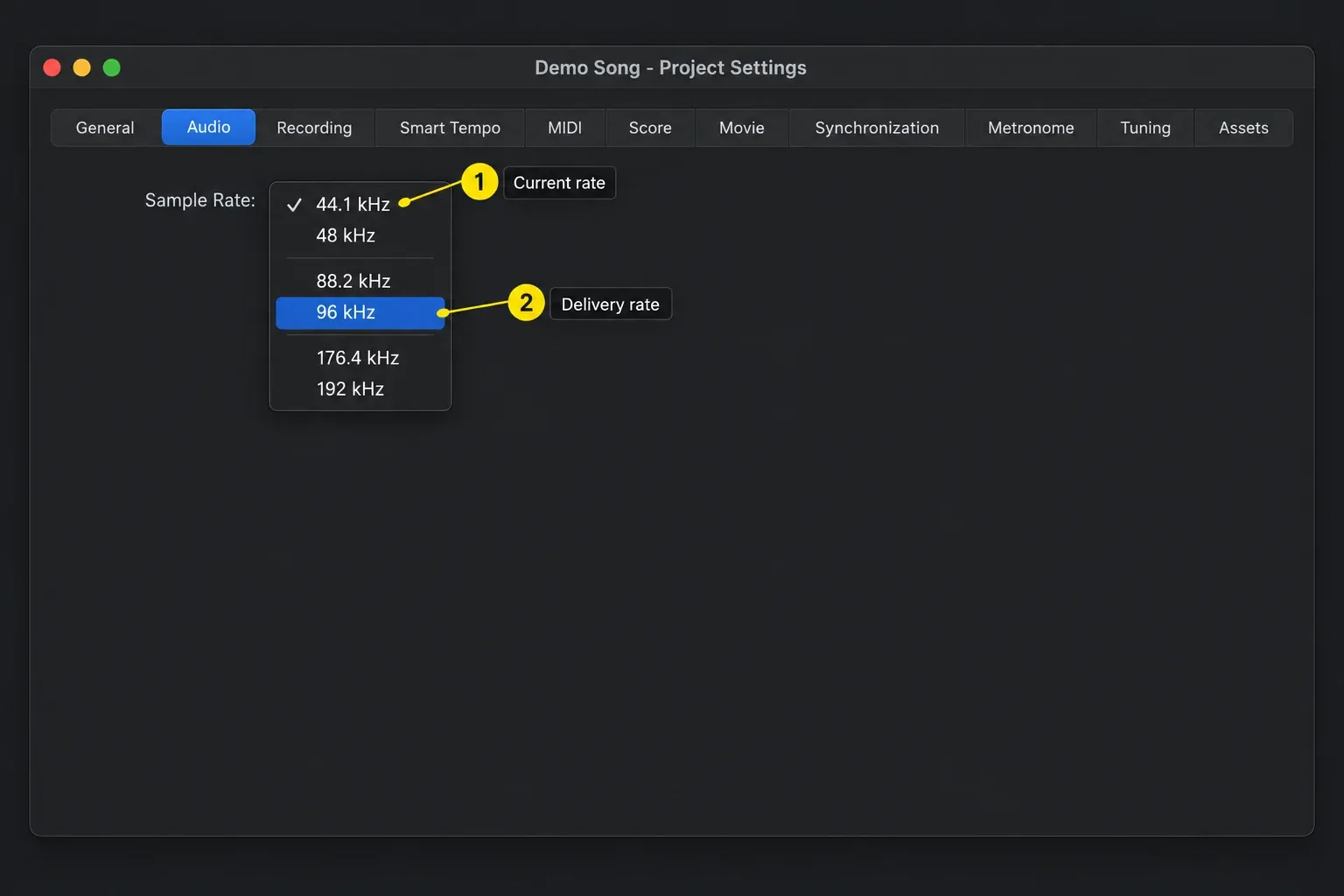Select 192 kHz sample rate

360,389
